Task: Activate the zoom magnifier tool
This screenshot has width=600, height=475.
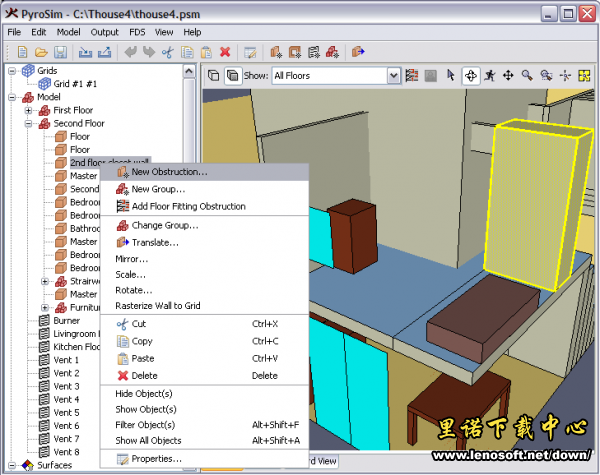Action: click(x=527, y=75)
